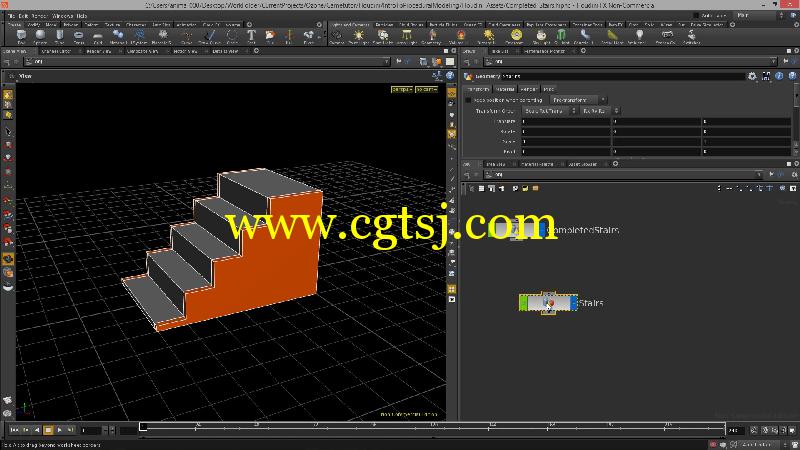Select the Platonic Solids shelf tool
Image resolution: width=800 pixels, height=450 pixels.
[x=163, y=36]
